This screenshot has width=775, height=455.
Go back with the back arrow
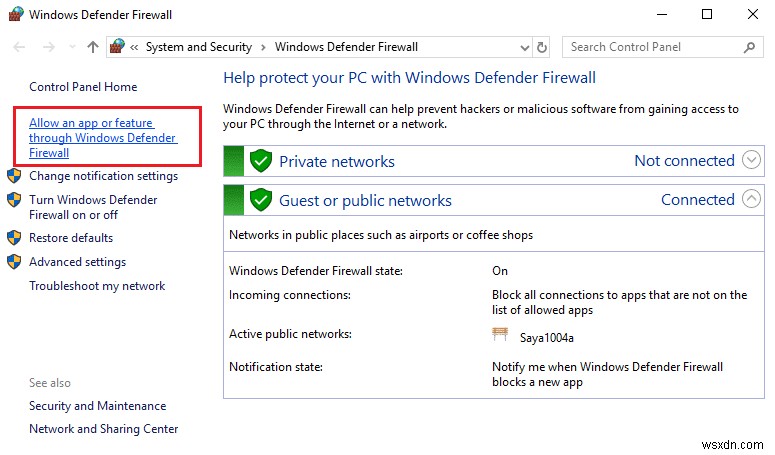tap(19, 47)
